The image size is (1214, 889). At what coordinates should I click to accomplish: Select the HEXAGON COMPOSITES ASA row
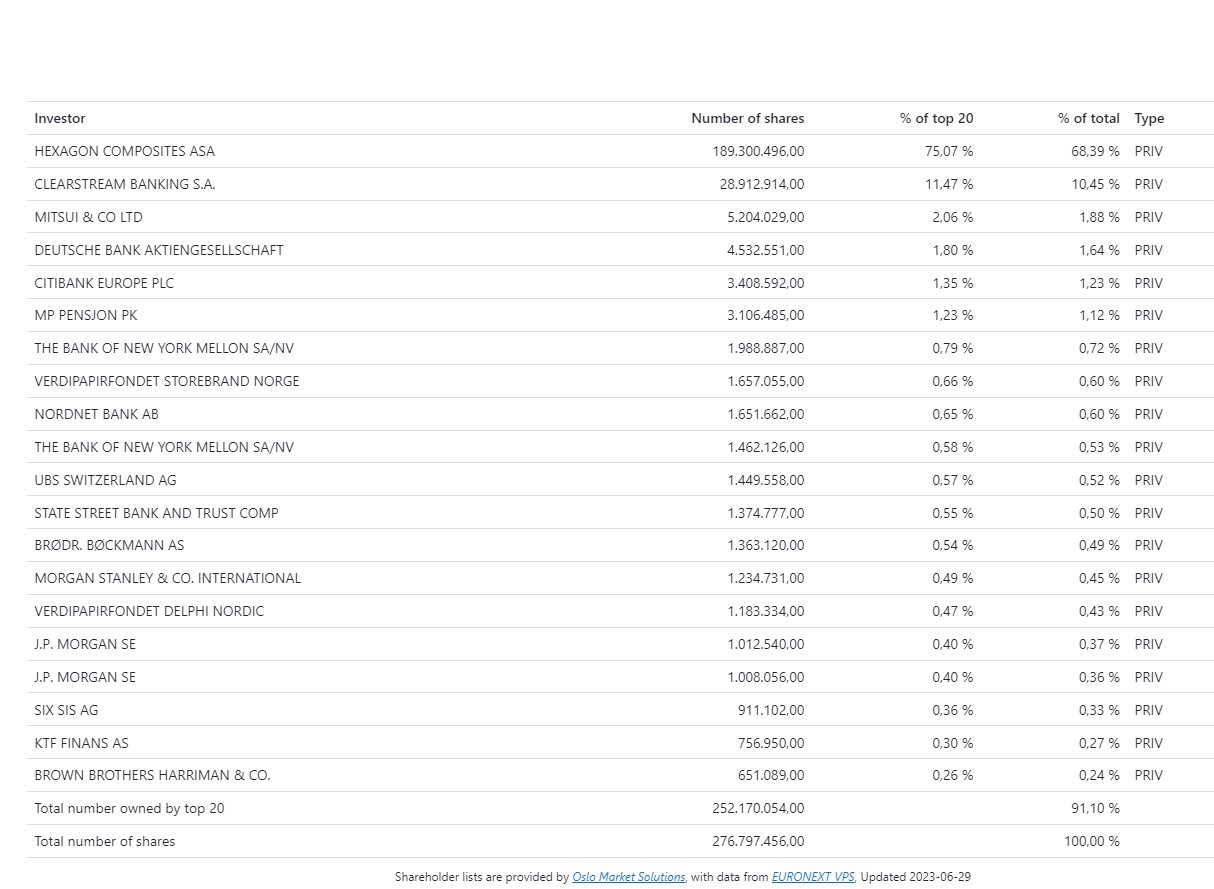click(x=124, y=151)
